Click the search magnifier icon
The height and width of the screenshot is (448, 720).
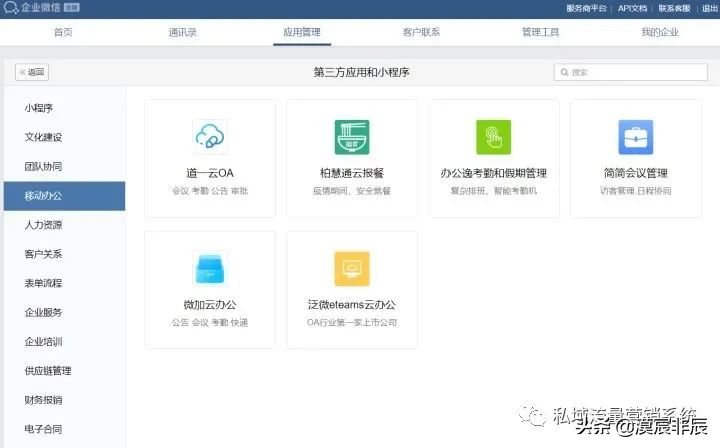564,72
